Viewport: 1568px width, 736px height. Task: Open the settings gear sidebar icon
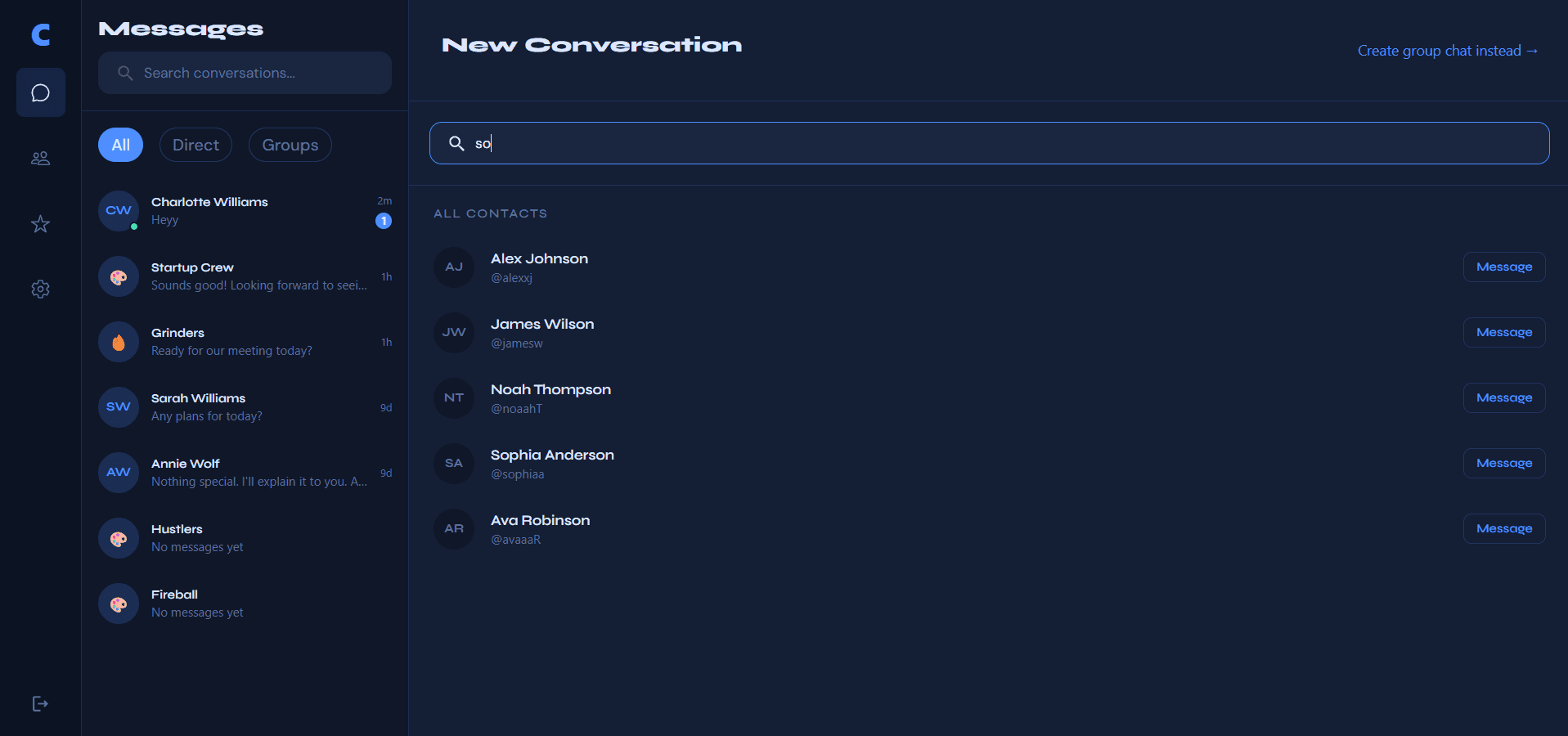click(x=41, y=289)
